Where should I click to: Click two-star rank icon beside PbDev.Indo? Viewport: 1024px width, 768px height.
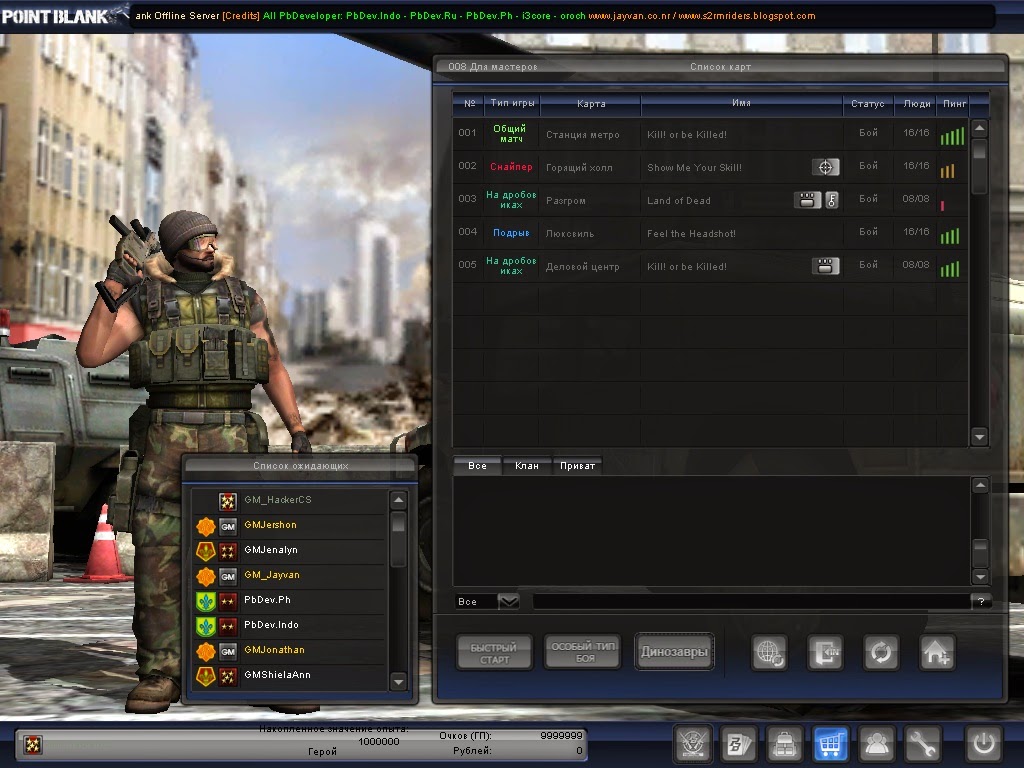coord(227,626)
